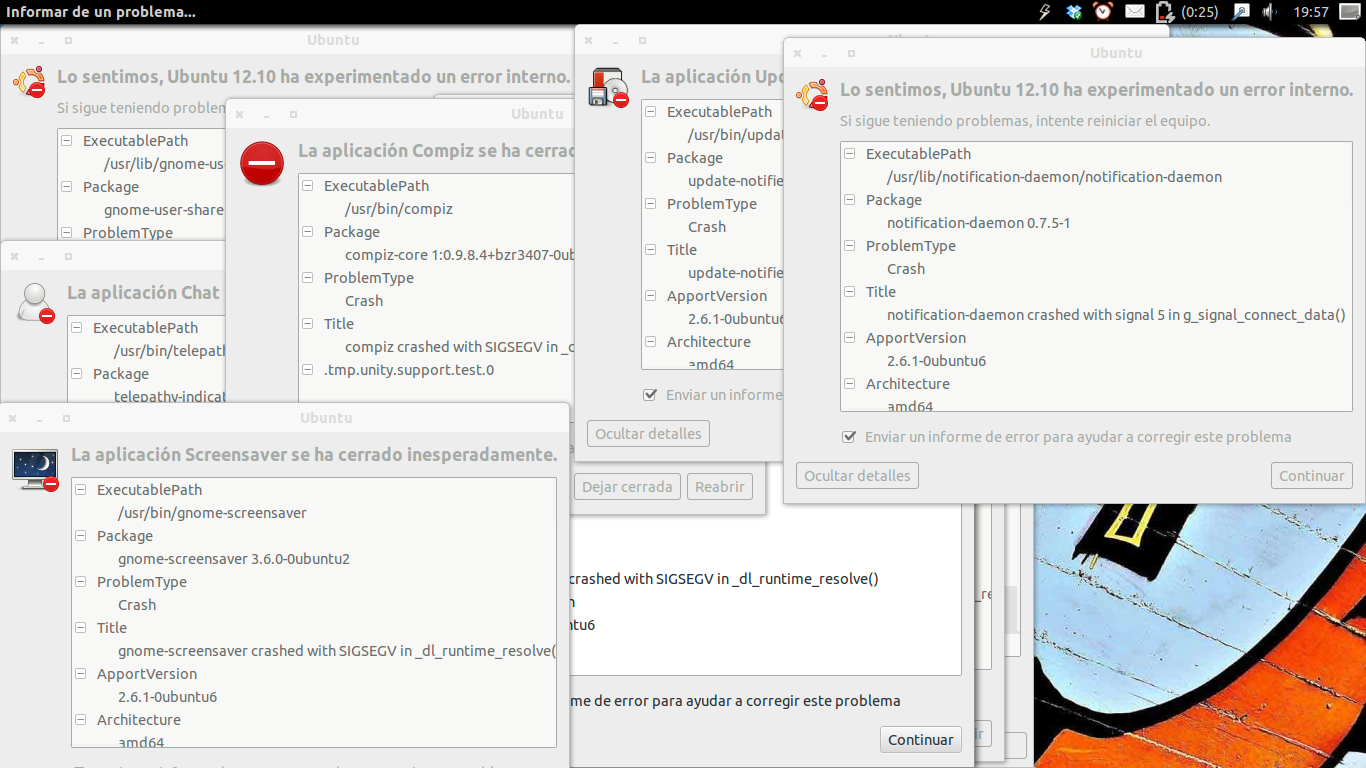This screenshot has width=1366, height=768.
Task: Collapse Architecture in notification-daemon window
Action: 850,384
